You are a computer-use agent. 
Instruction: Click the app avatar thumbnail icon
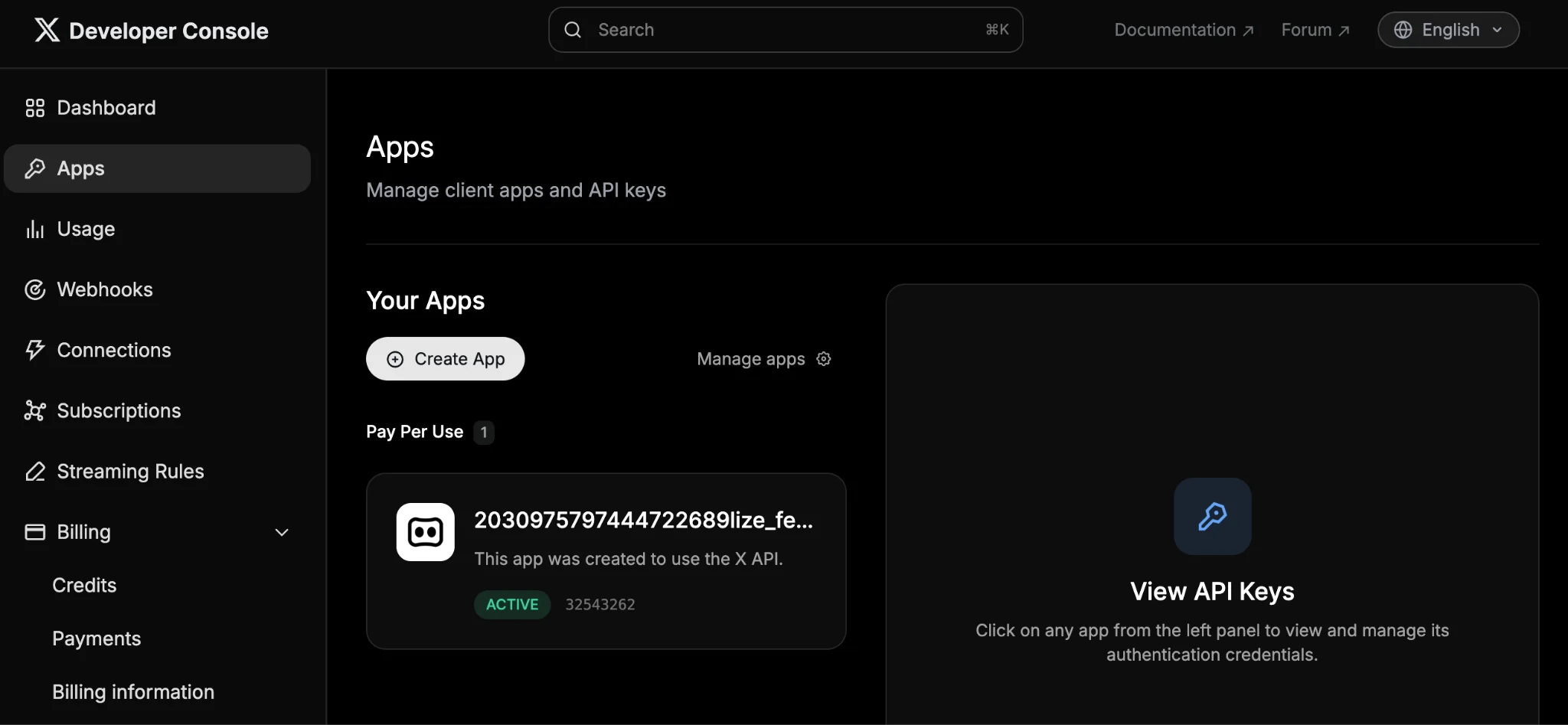[426, 532]
